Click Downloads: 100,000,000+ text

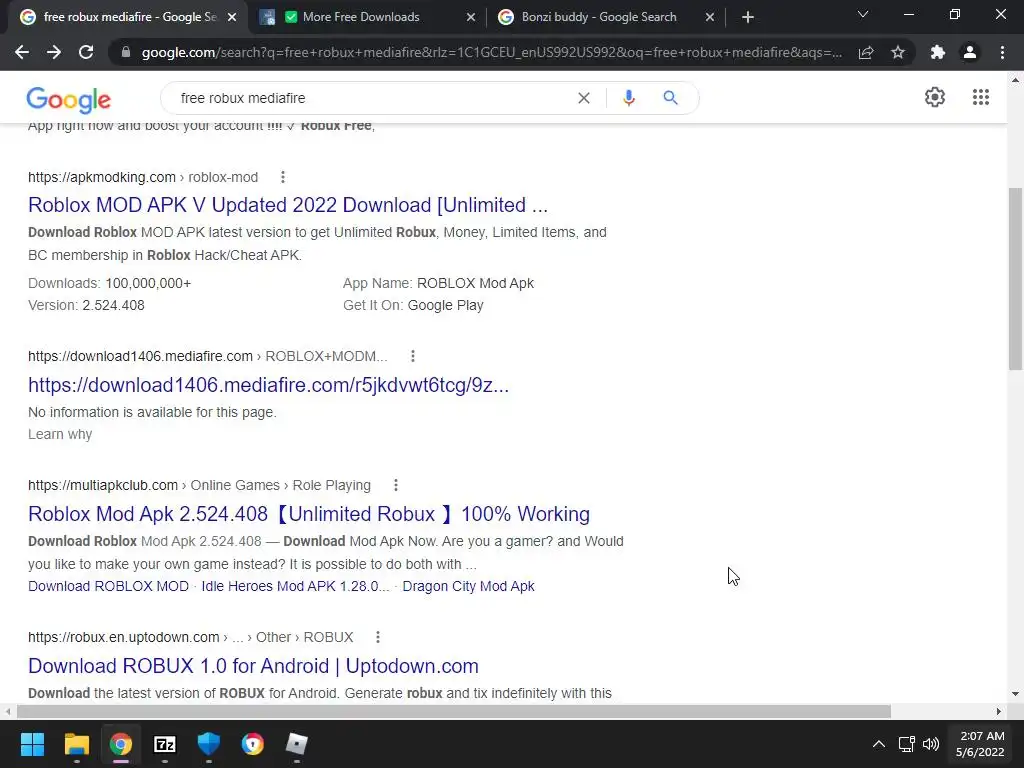coord(110,283)
